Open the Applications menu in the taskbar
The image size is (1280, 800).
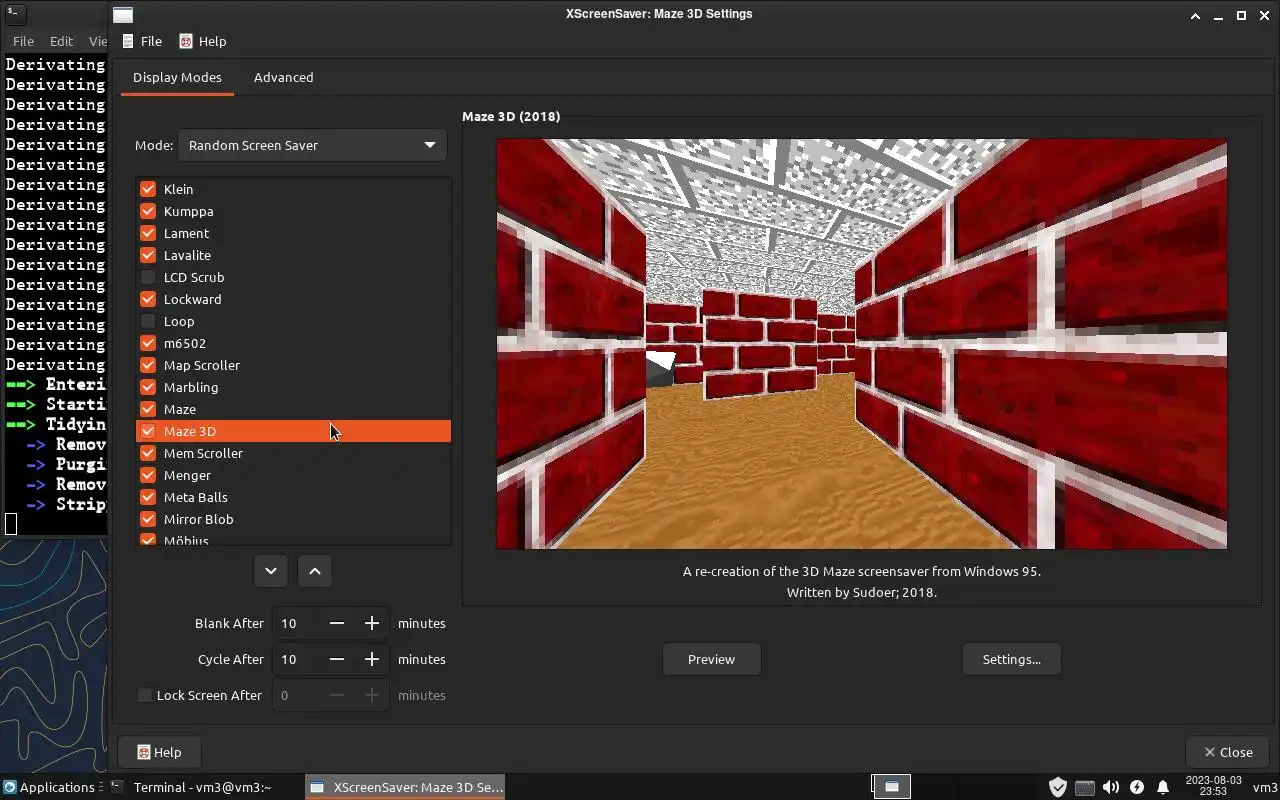48,787
